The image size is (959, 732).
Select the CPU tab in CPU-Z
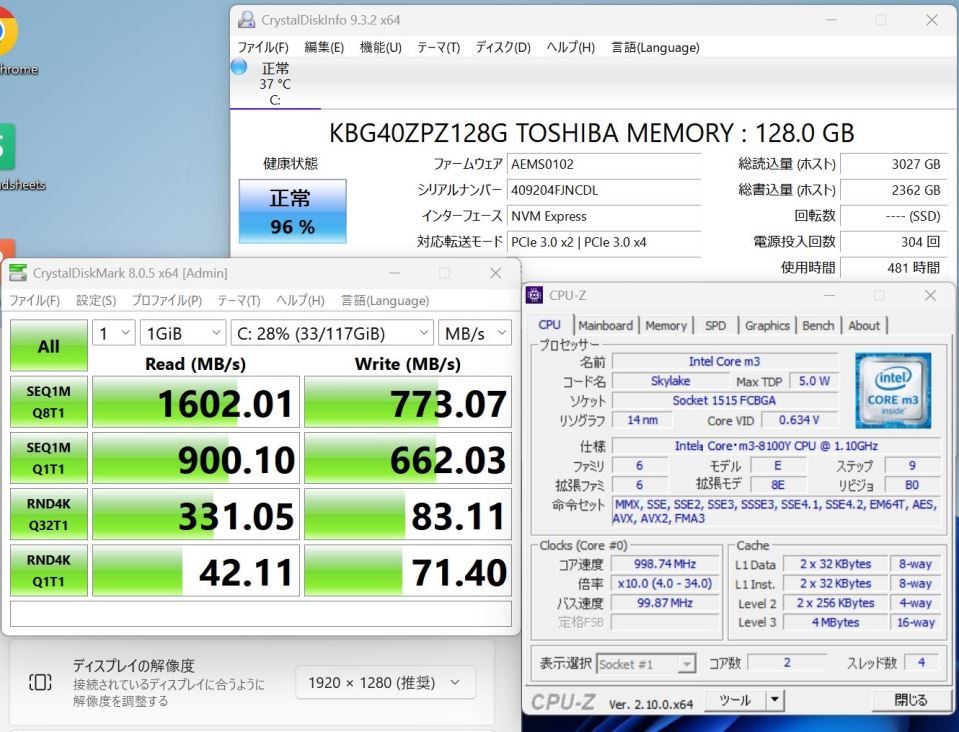point(549,325)
